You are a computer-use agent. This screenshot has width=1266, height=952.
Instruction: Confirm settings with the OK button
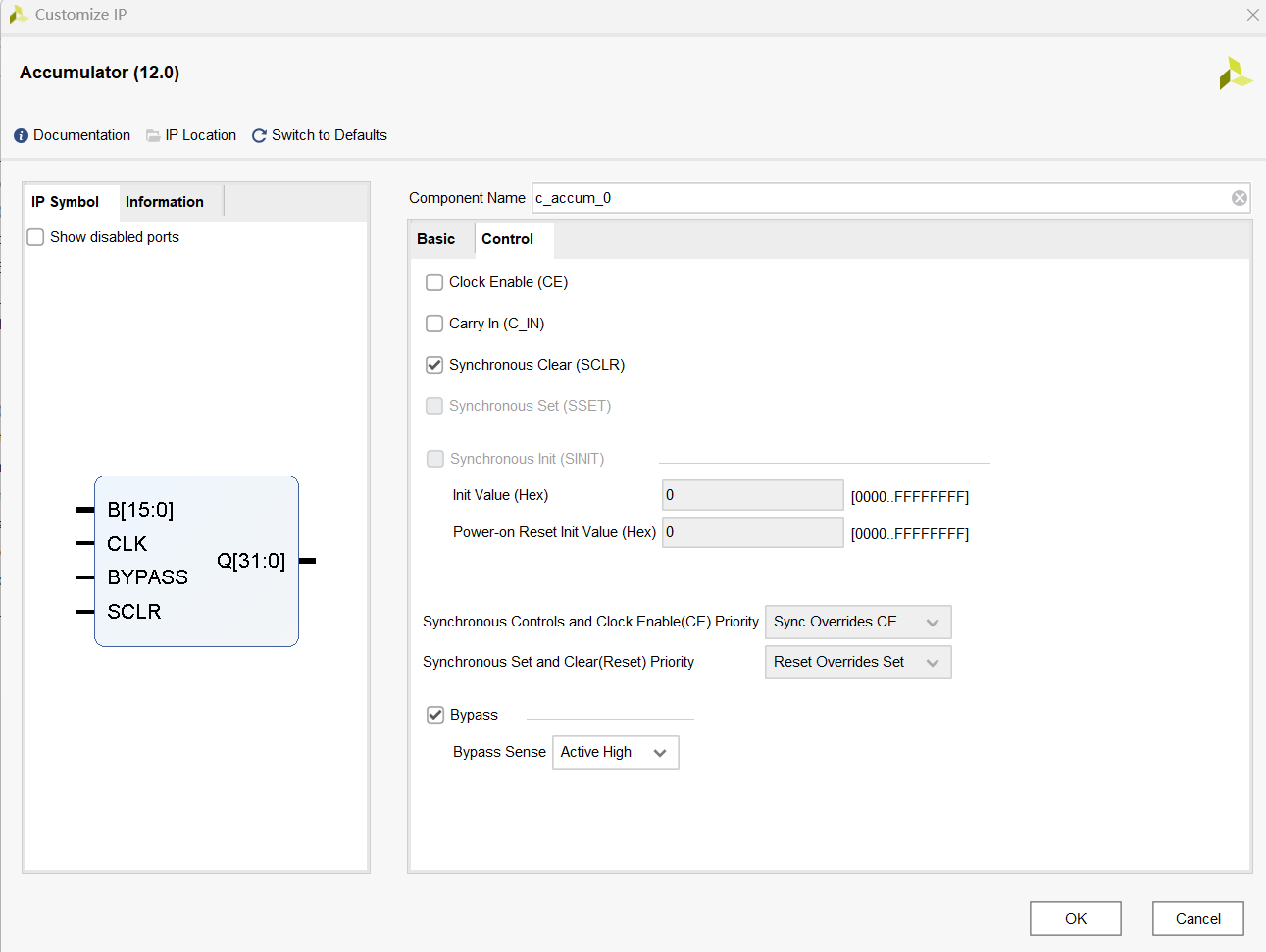[x=1075, y=918]
